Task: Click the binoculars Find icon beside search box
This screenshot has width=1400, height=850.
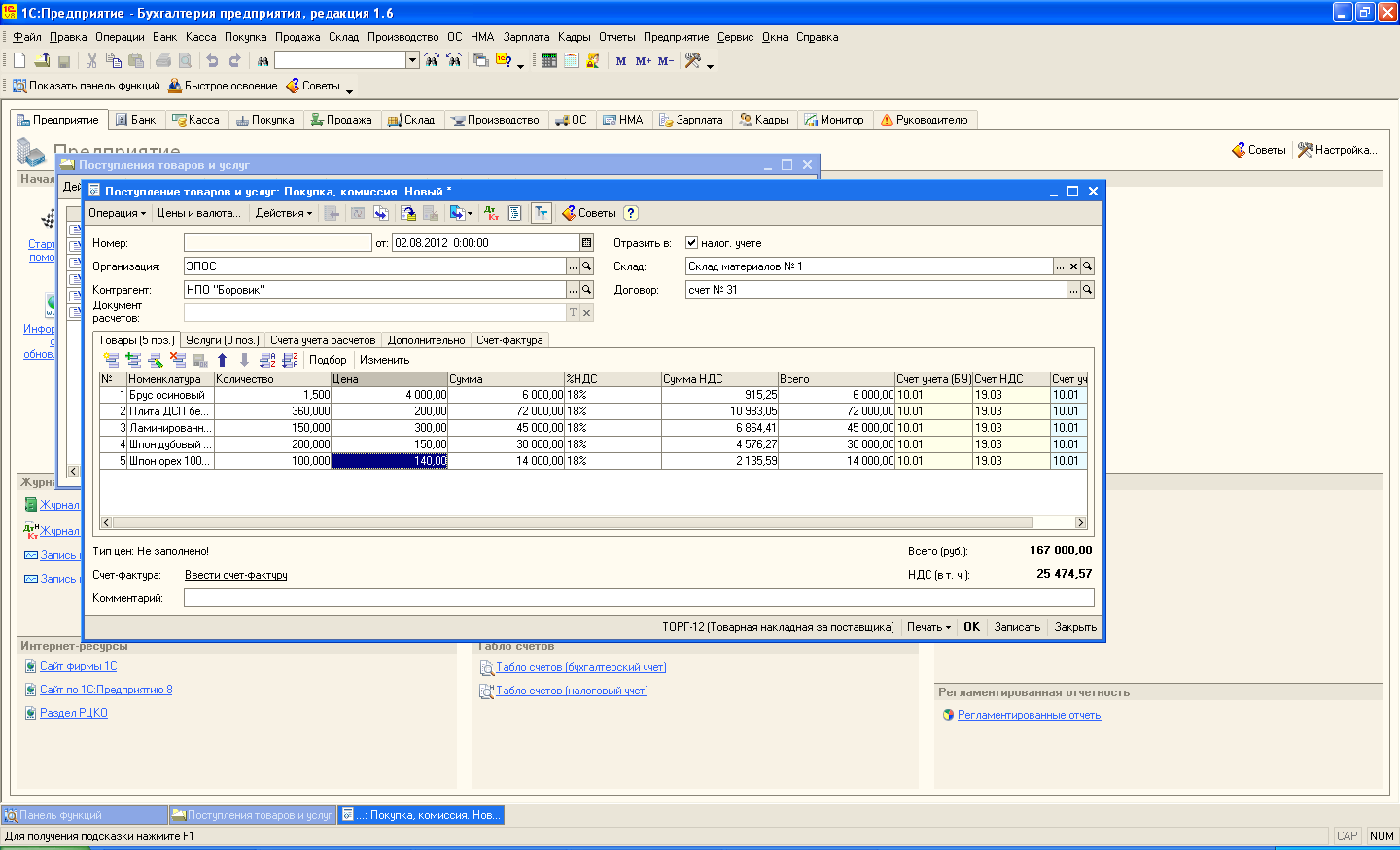Action: point(262,60)
